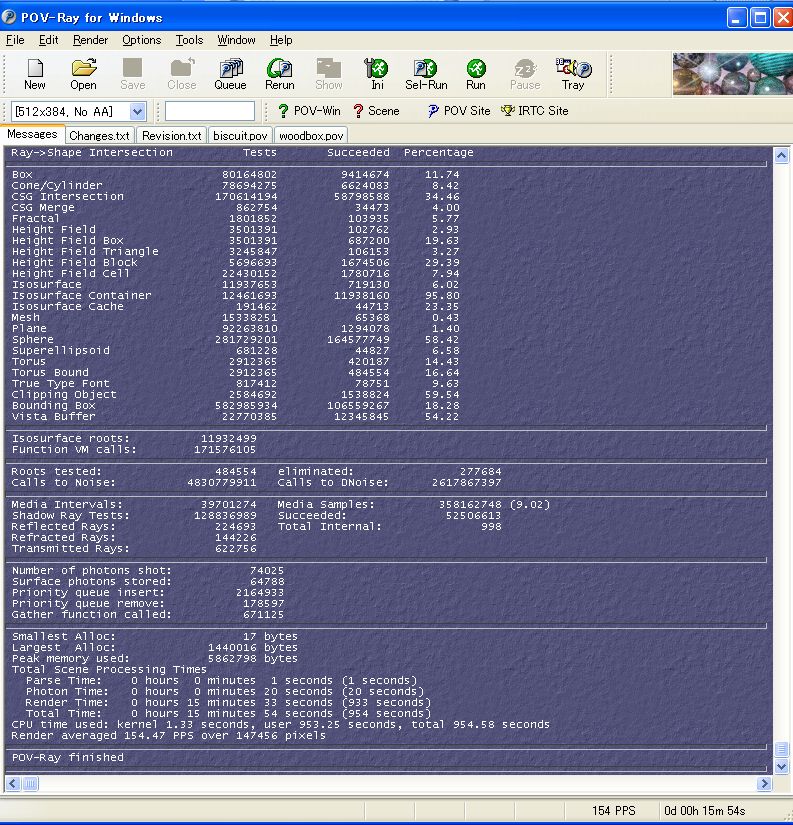Image resolution: width=793 pixels, height=825 pixels.
Task: Click the 'Isosurface Container' row
Action: [235, 295]
